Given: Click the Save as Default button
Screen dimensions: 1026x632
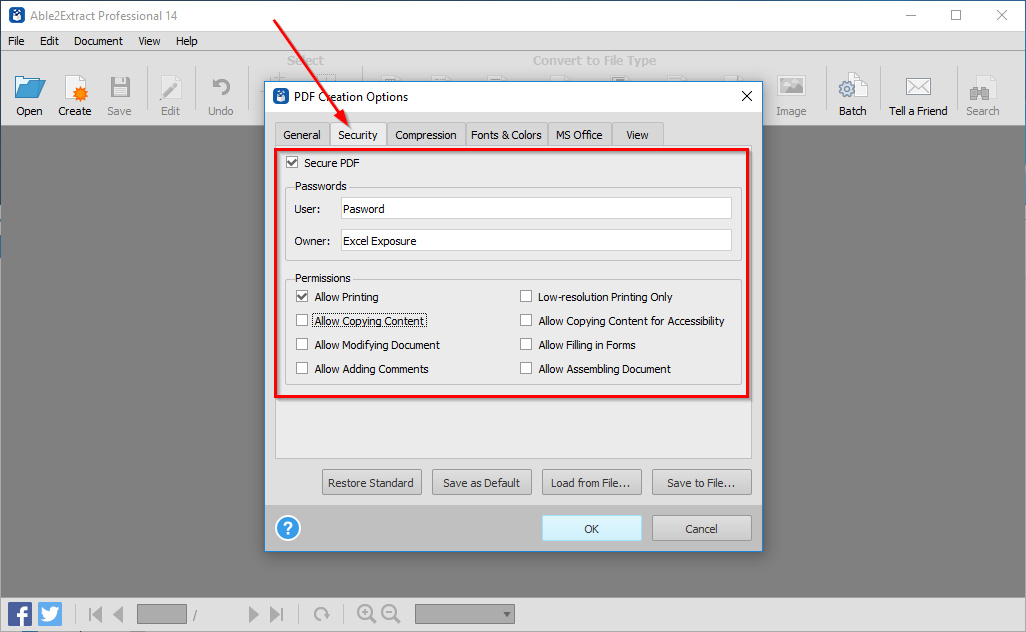Looking at the screenshot, I should pos(482,483).
